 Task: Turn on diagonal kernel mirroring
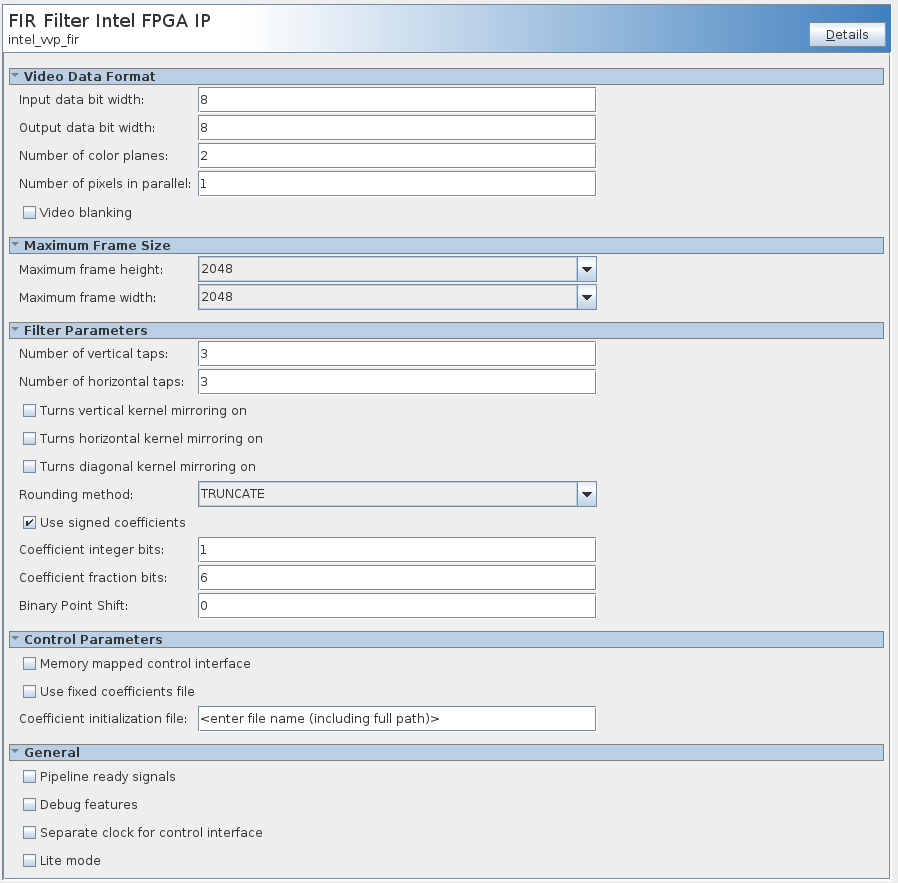pos(29,467)
